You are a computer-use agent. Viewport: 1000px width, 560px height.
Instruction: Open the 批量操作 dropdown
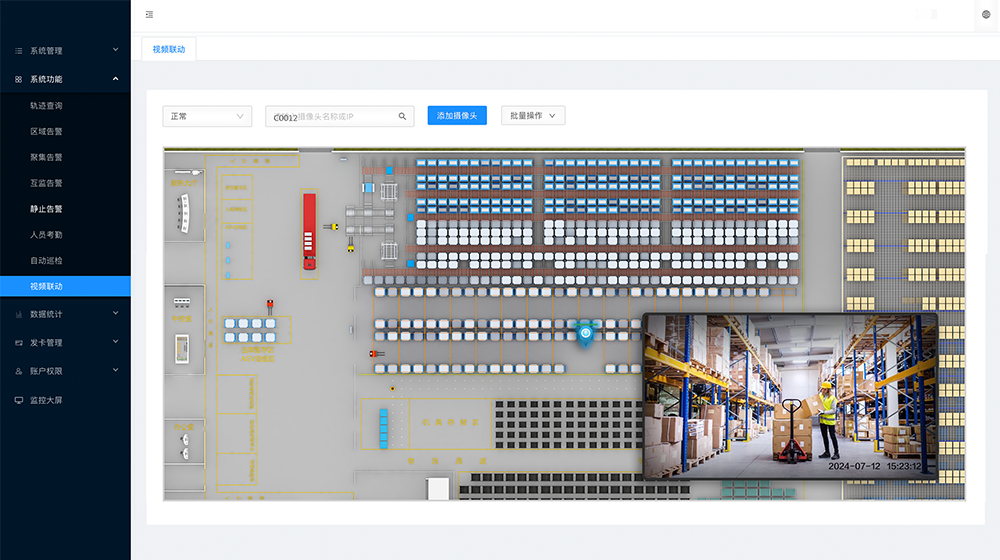[x=533, y=116]
